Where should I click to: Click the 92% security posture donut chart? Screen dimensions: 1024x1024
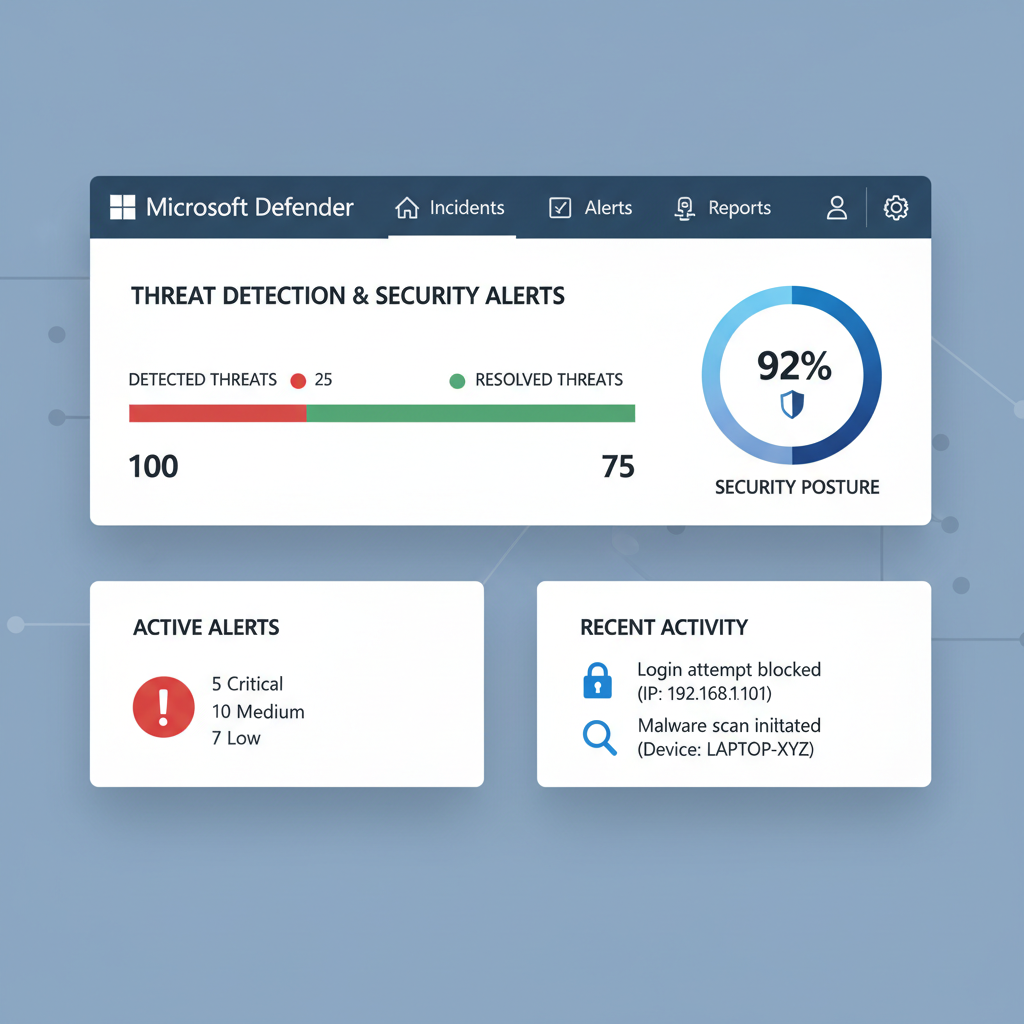[792, 375]
